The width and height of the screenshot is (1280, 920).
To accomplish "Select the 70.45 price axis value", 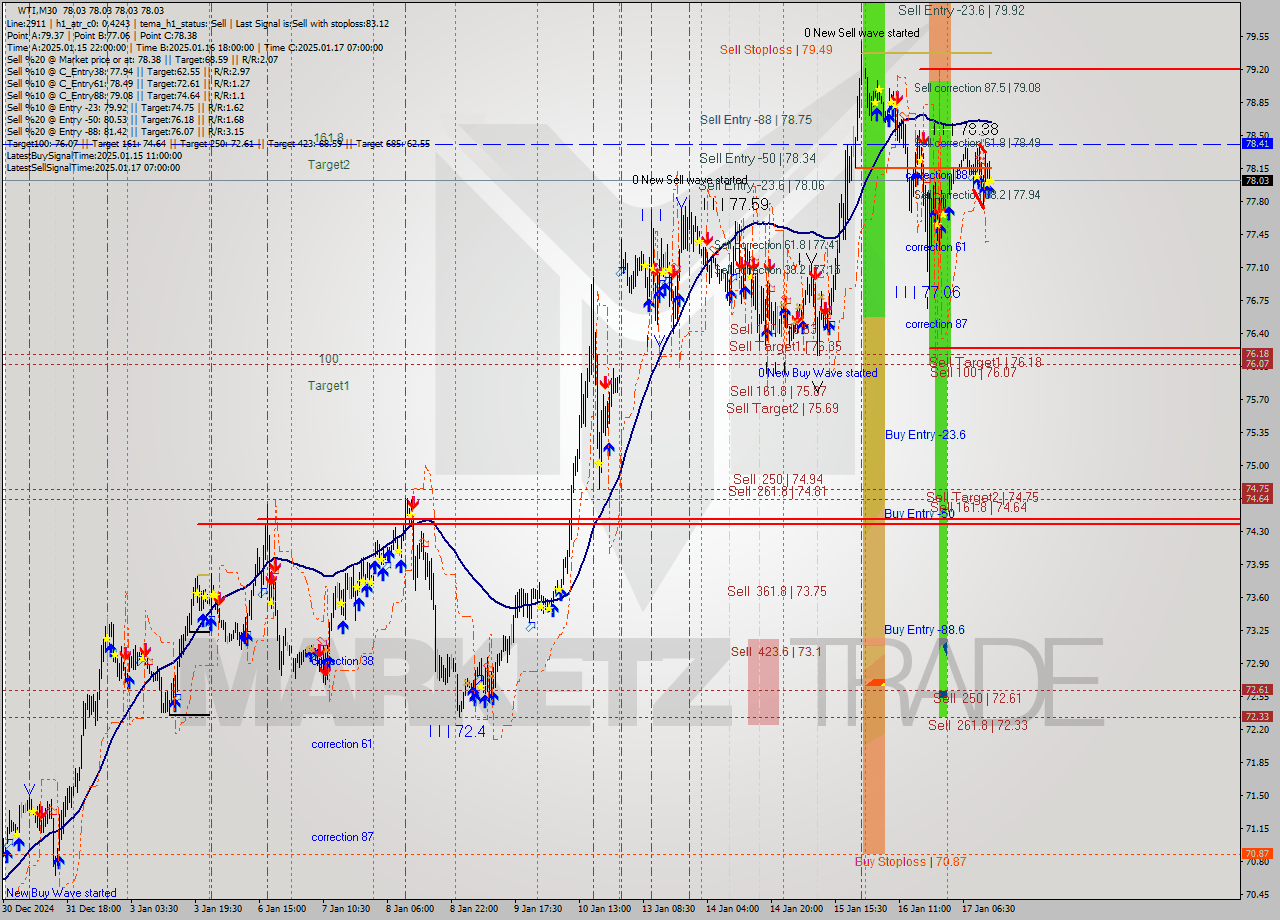I will pos(1257,894).
